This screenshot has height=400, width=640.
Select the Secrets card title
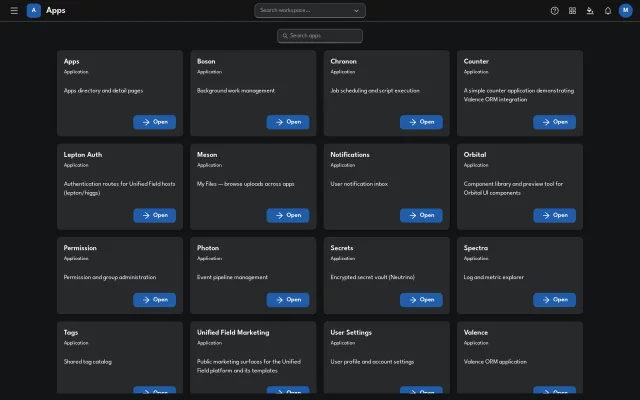click(342, 248)
